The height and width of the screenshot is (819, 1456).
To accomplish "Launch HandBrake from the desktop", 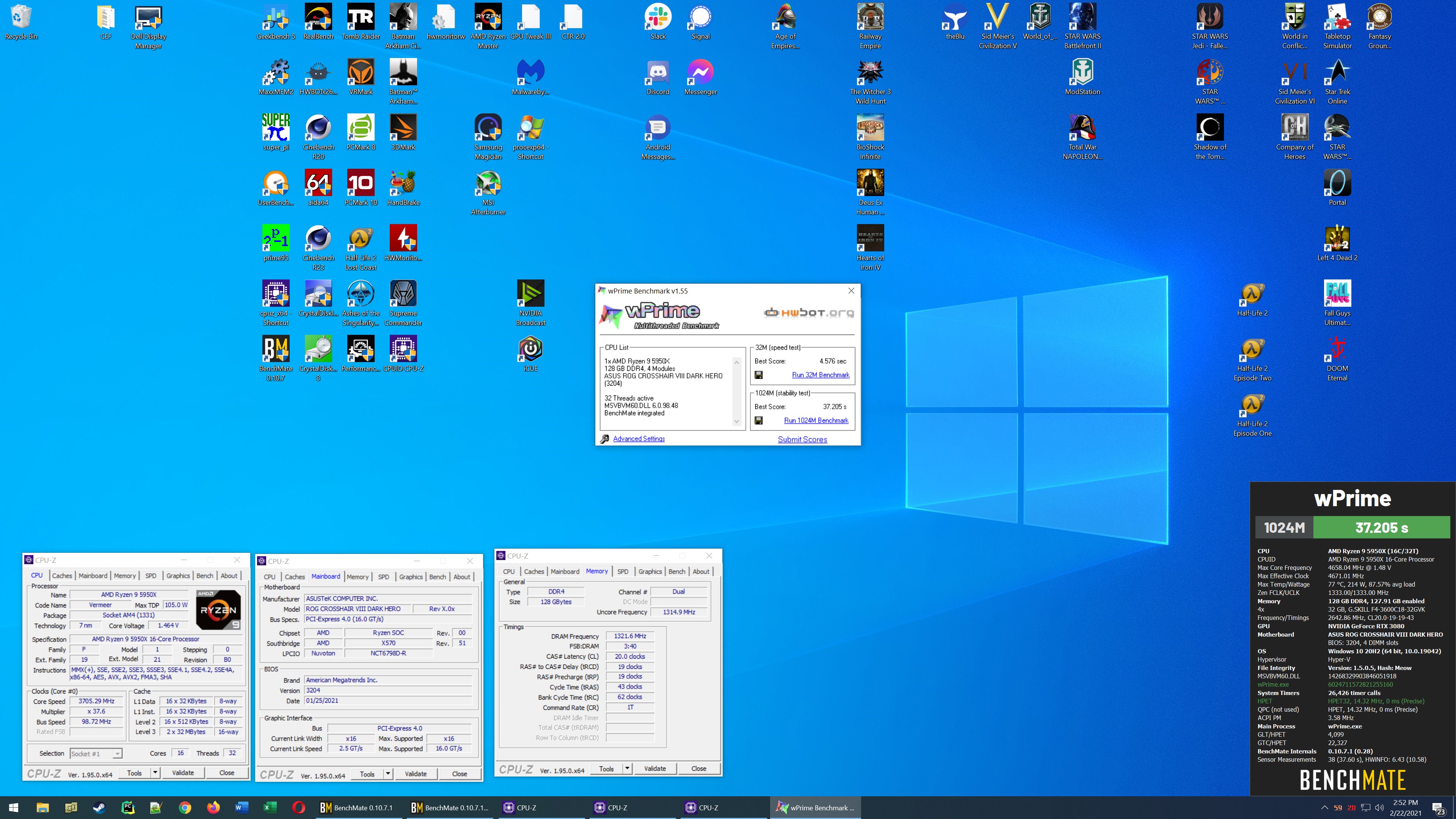I will pyautogui.click(x=403, y=188).
